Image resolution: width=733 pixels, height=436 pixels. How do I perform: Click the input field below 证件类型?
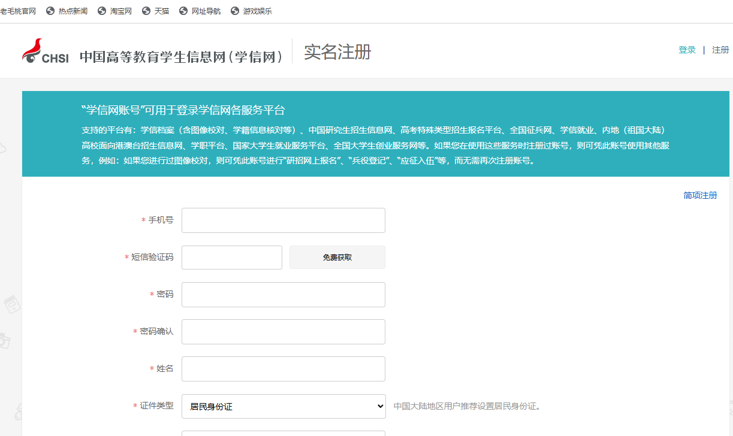[x=283, y=433]
